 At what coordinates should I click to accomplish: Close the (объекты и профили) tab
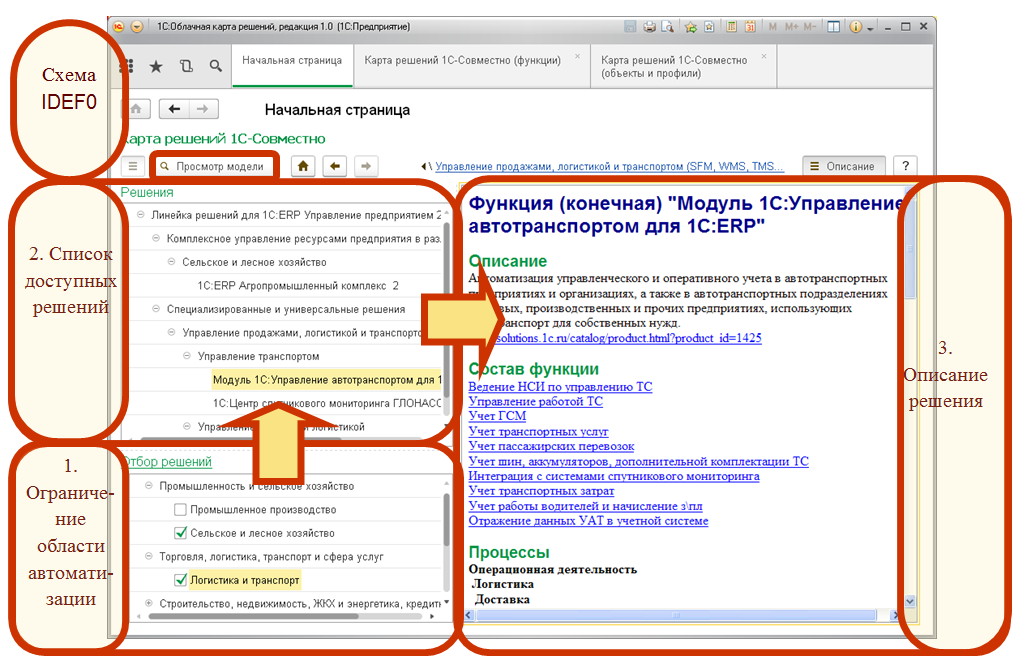764,57
